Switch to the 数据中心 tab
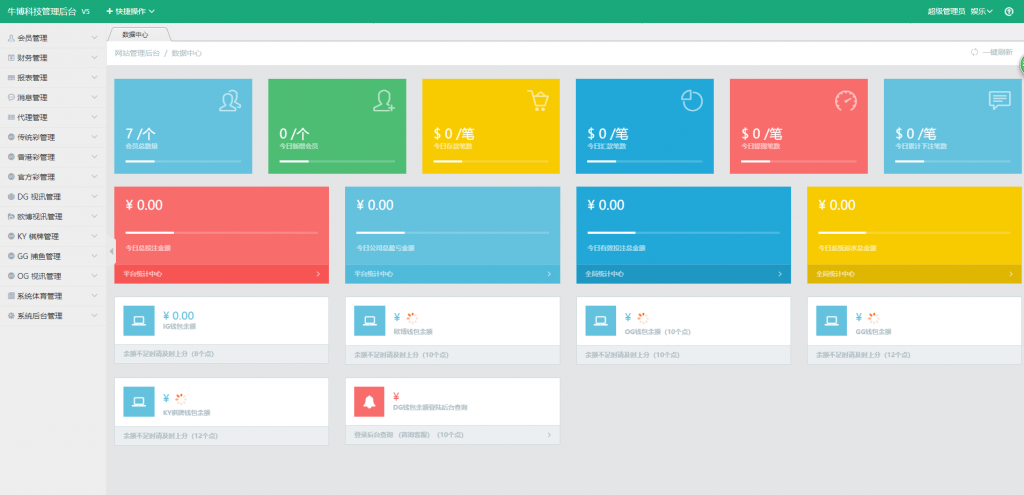This screenshot has width=1024, height=495. coord(136,34)
